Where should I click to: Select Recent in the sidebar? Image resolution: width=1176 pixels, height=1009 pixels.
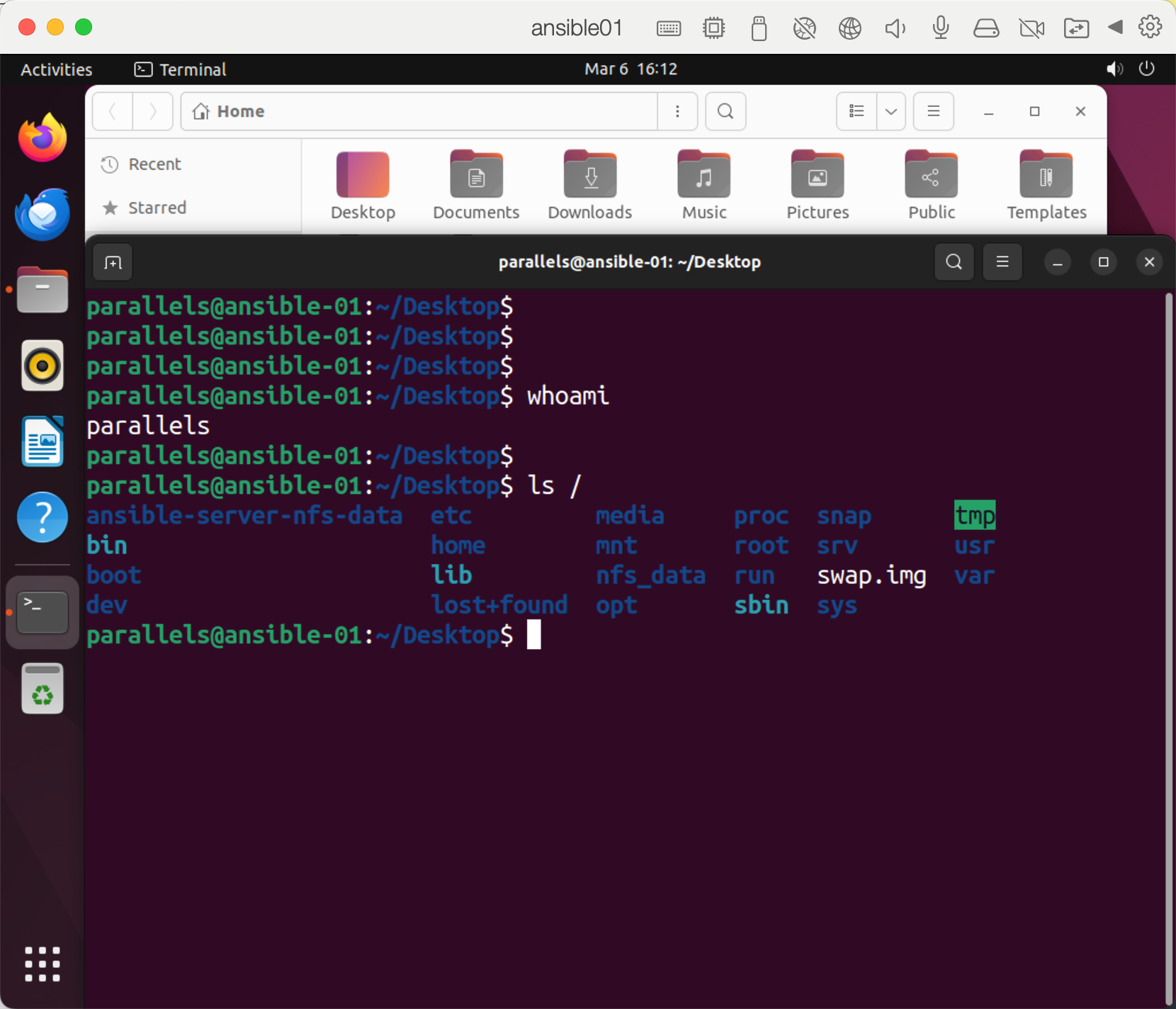point(154,164)
